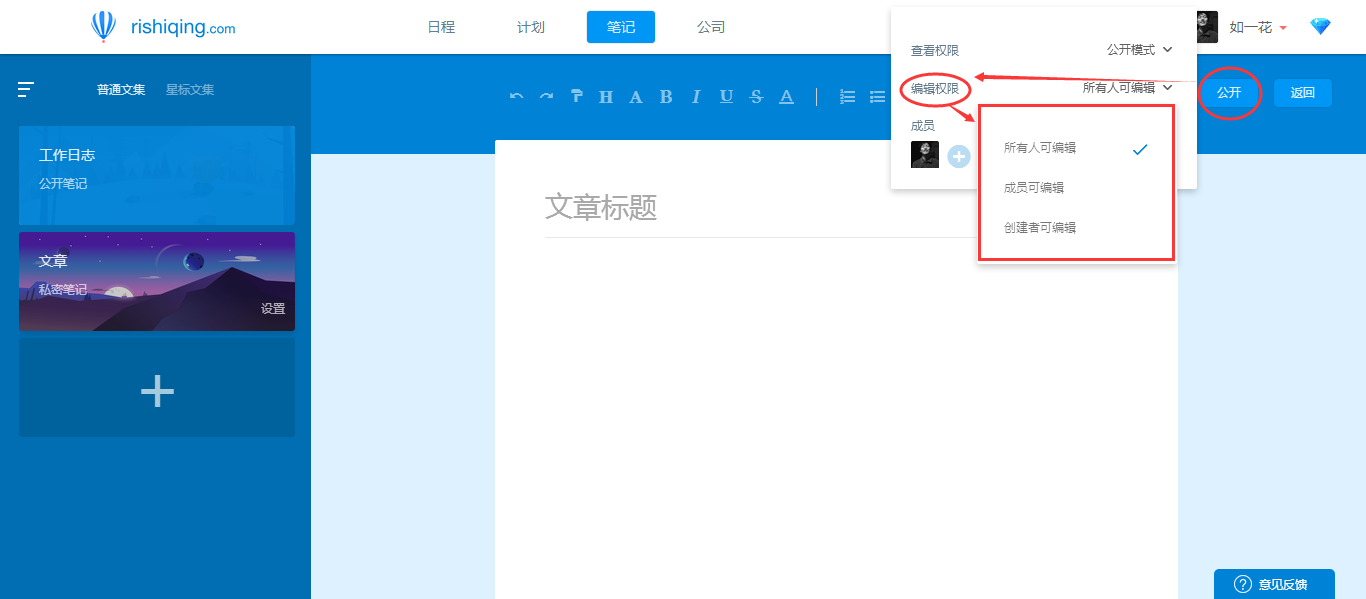Open the 日程 navigation menu item
Screen dimensions: 1366x599
[x=441, y=27]
